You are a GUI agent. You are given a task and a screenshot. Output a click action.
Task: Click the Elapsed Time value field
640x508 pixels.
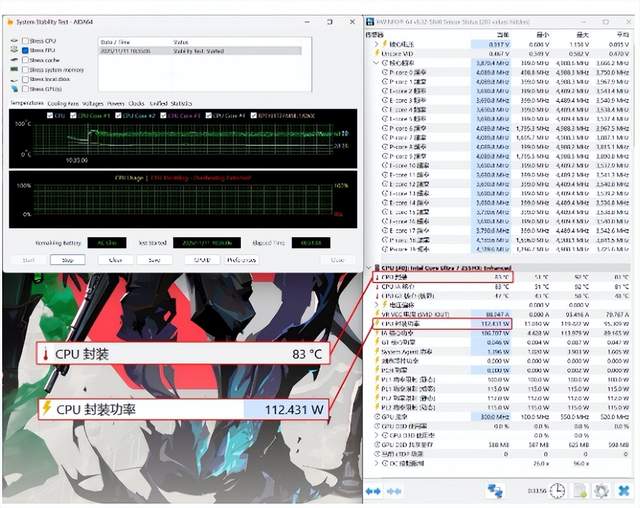point(311,243)
